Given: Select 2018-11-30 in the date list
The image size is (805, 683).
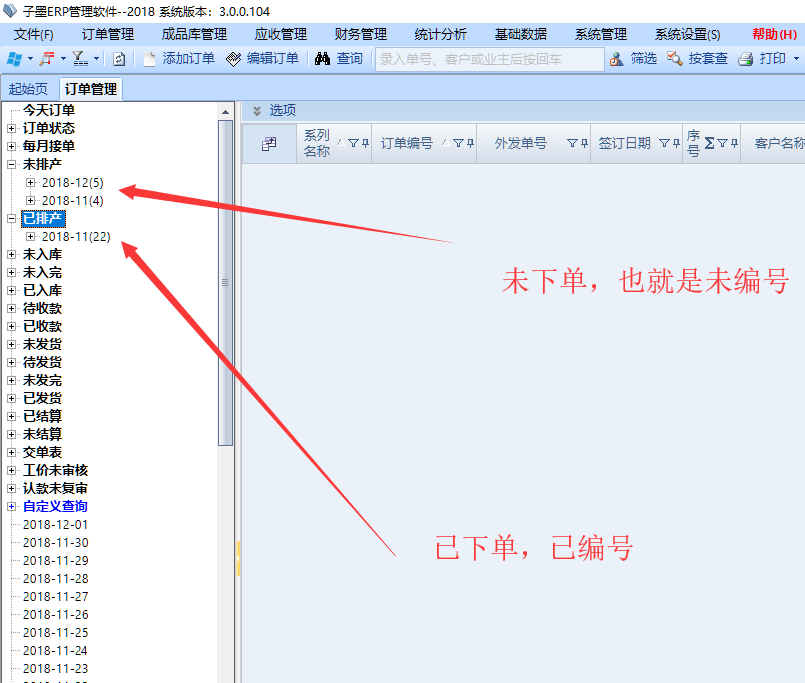Looking at the screenshot, I should (55, 543).
